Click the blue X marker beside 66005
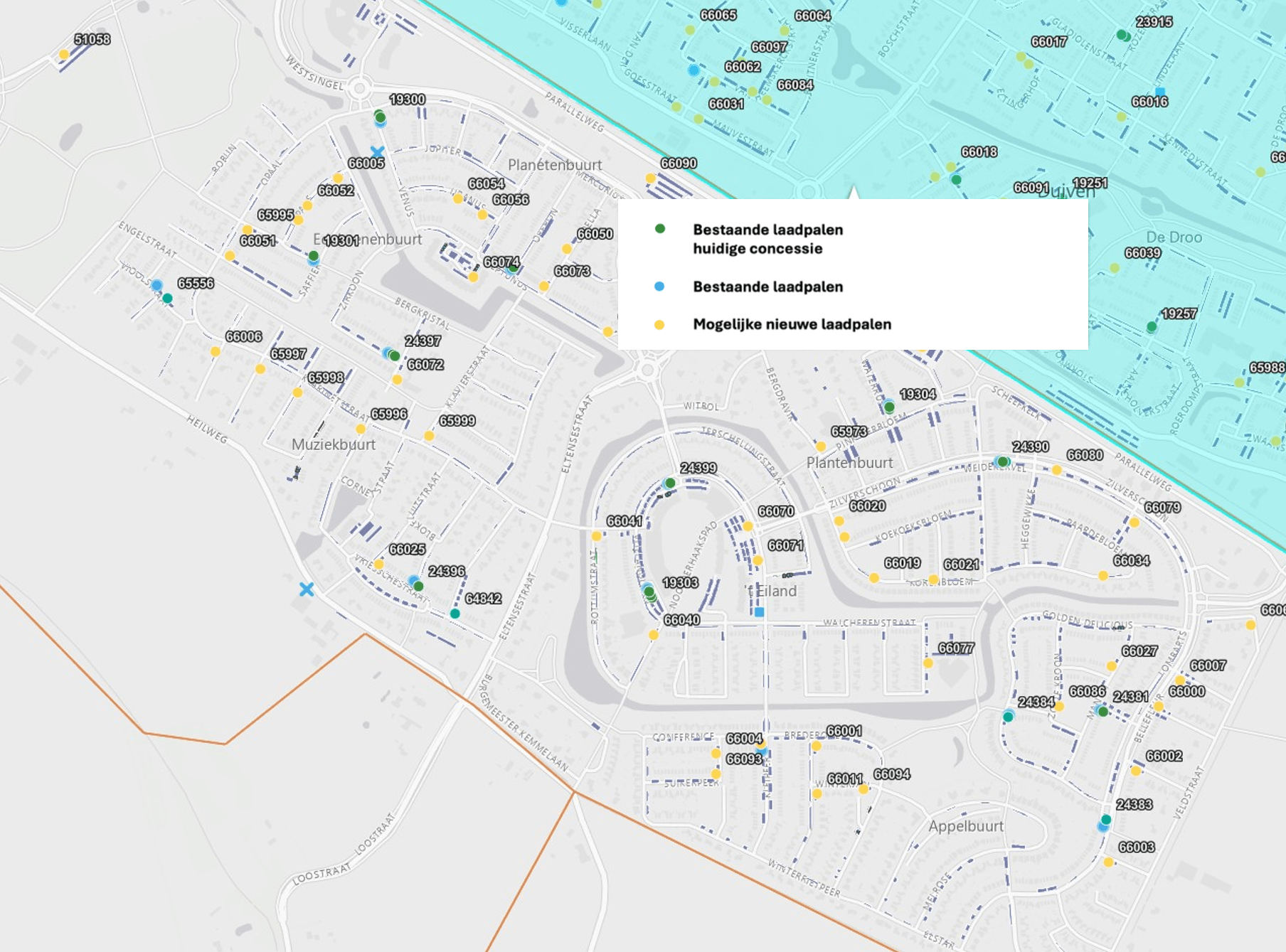1286x952 pixels. coord(377,151)
